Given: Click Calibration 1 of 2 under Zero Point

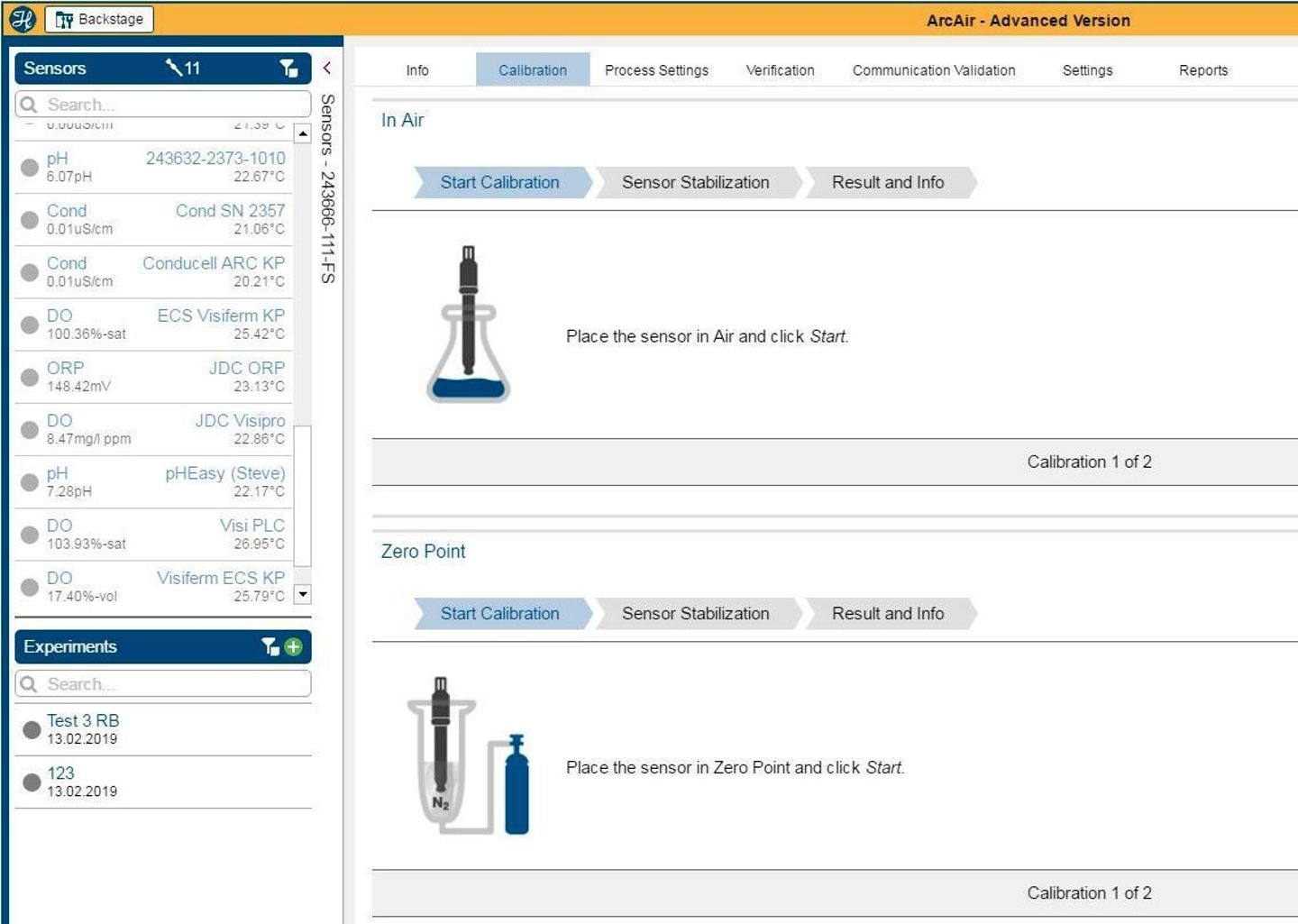Looking at the screenshot, I should tap(1089, 892).
